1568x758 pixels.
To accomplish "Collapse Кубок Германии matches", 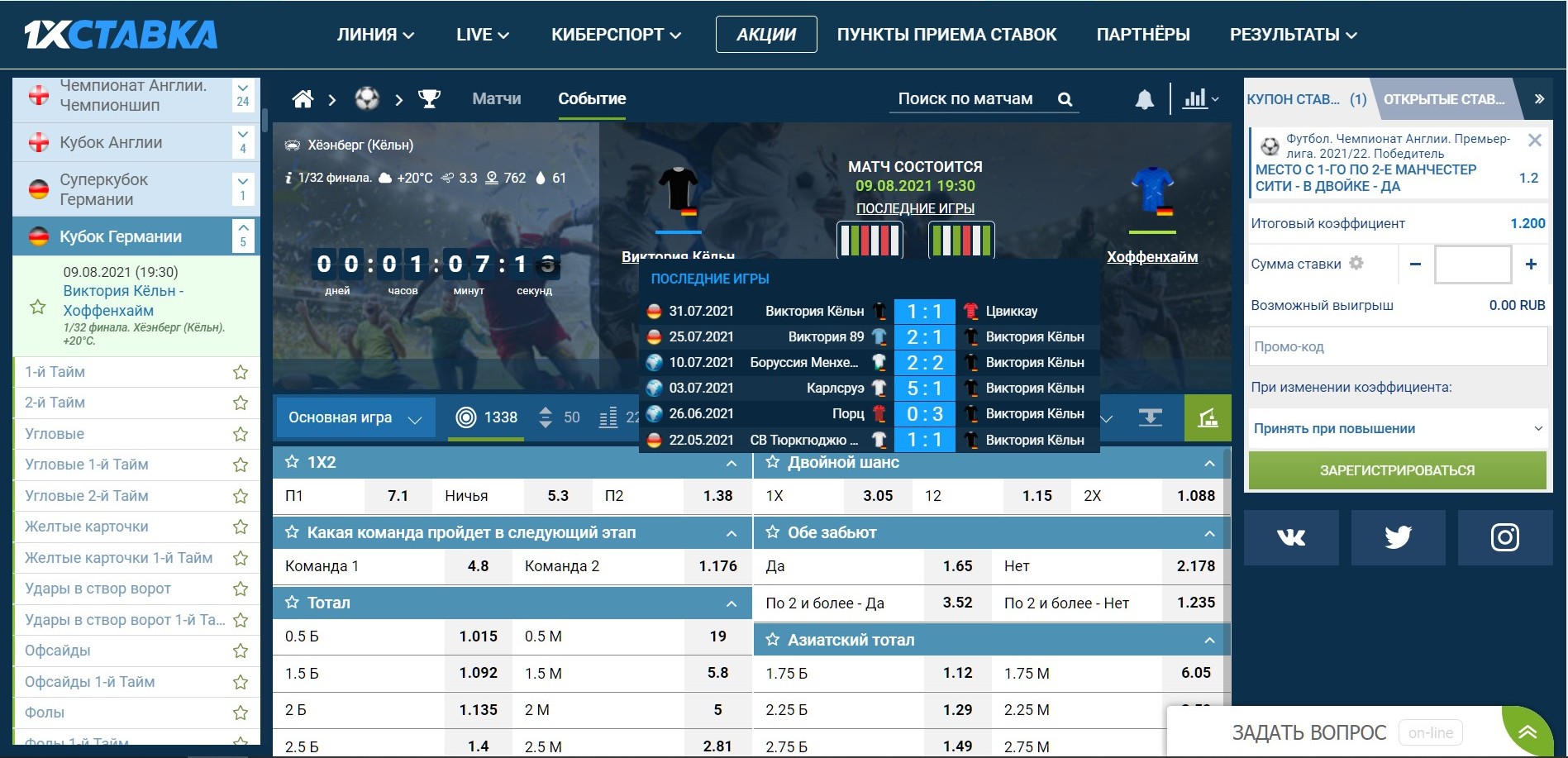I will click(243, 236).
